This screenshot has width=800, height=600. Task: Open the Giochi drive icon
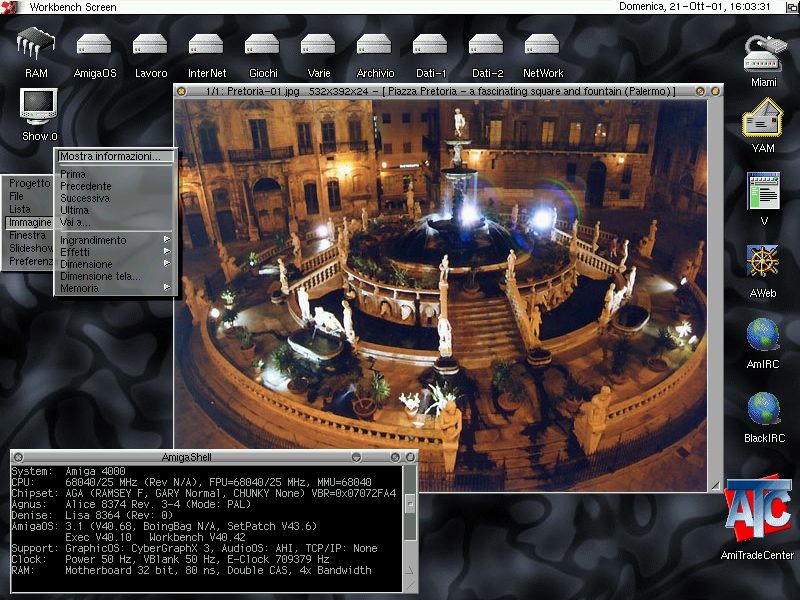263,46
